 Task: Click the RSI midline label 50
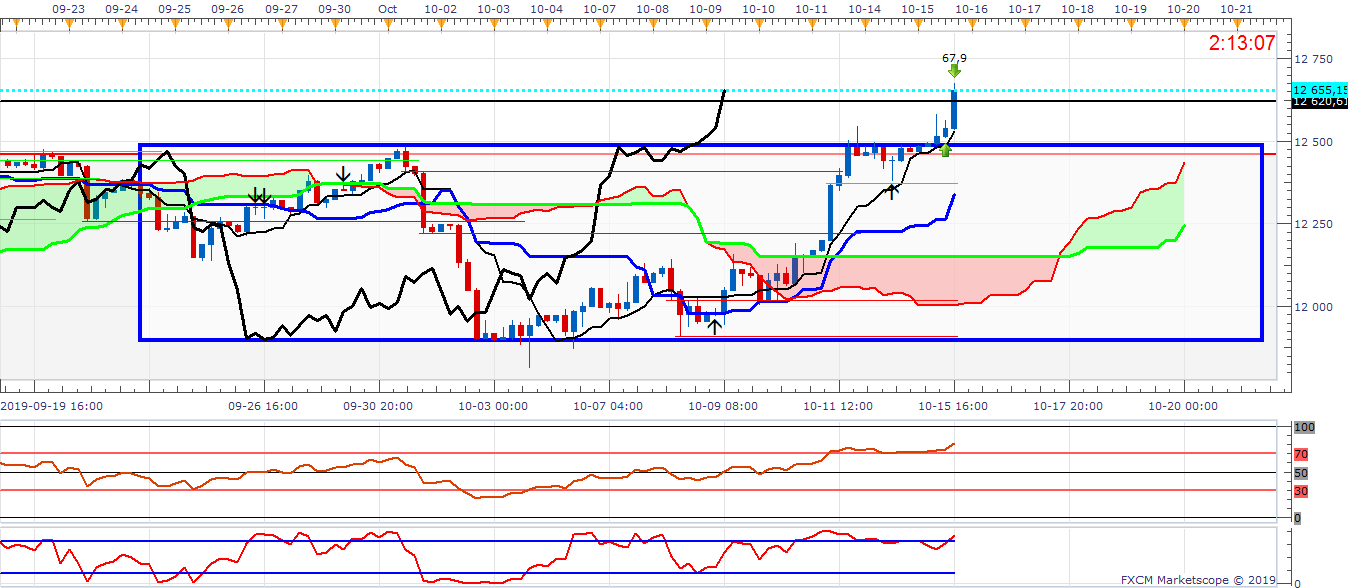[1301, 473]
